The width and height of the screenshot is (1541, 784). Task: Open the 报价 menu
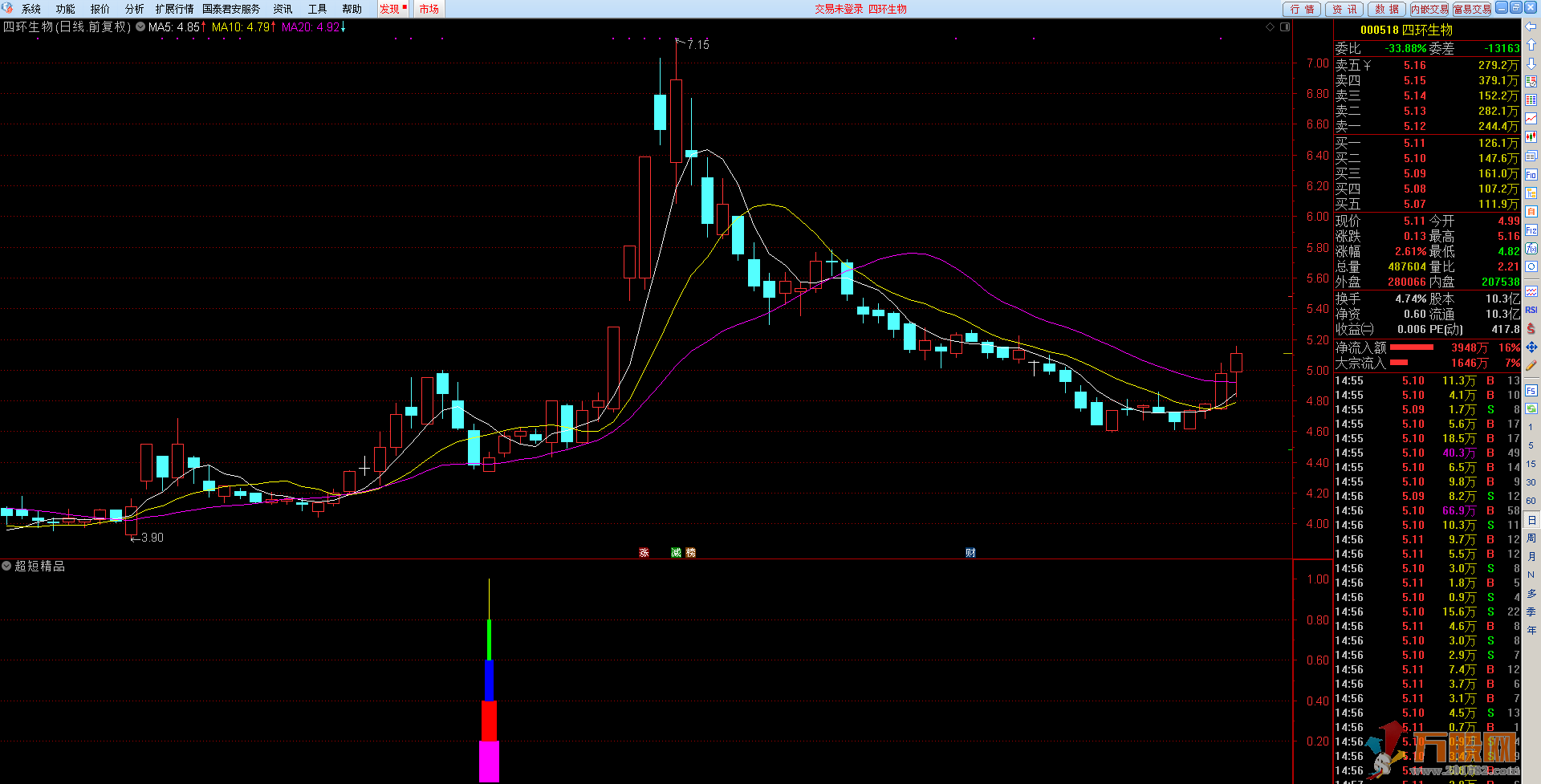pos(100,9)
